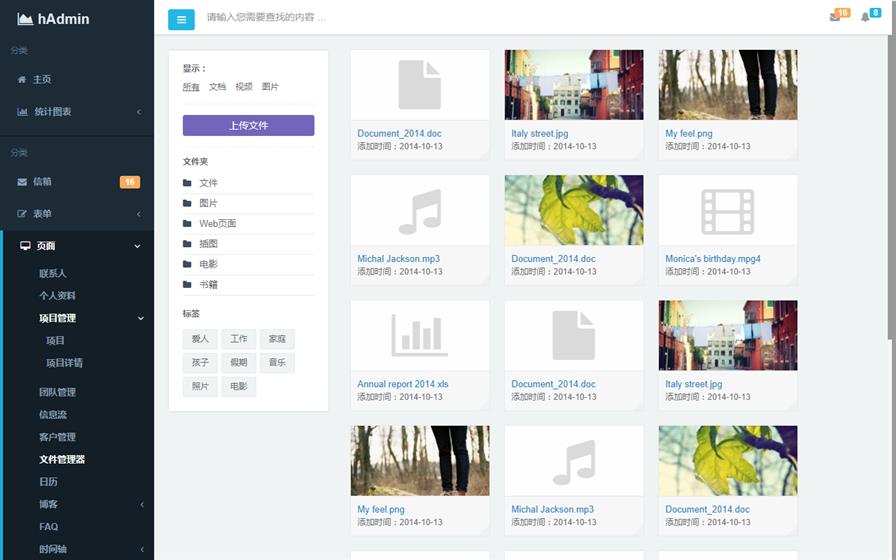Open the Michal Jackson.mp3 link in second row
The height and width of the screenshot is (560, 896).
[x=398, y=259]
